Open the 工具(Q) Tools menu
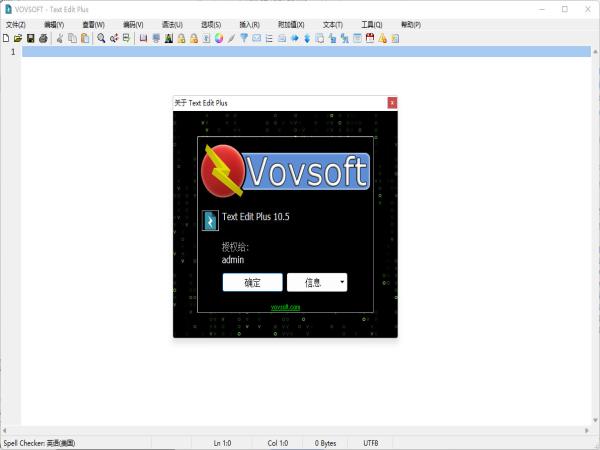This screenshot has height=450, width=600. pos(372,25)
